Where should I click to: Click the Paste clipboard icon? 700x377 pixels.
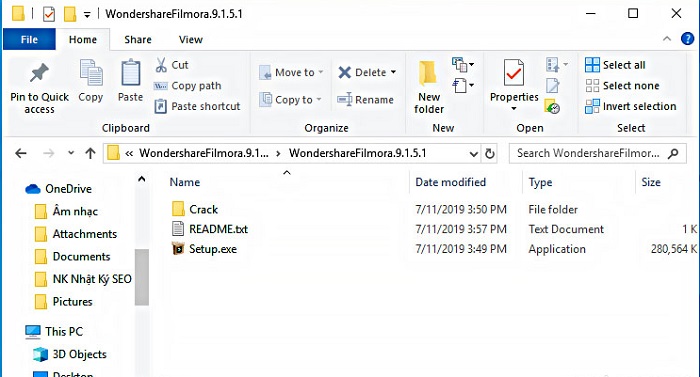pyautogui.click(x=130, y=73)
